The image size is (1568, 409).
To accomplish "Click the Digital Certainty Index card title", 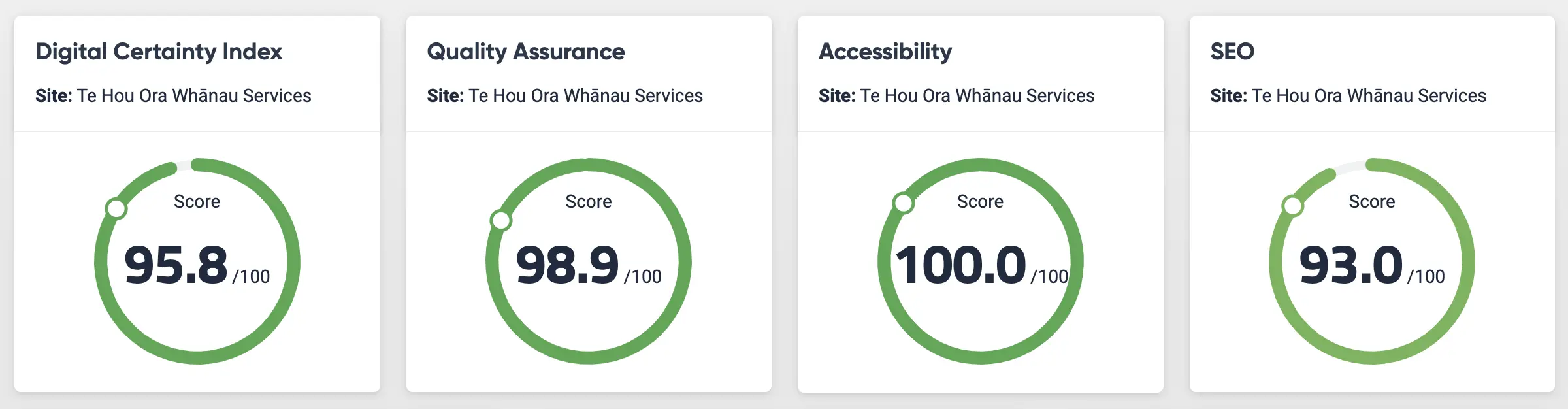I will click(159, 52).
